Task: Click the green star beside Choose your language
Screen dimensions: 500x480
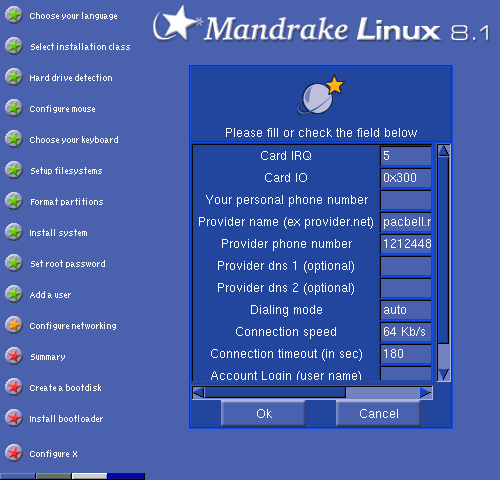Action: click(14, 15)
